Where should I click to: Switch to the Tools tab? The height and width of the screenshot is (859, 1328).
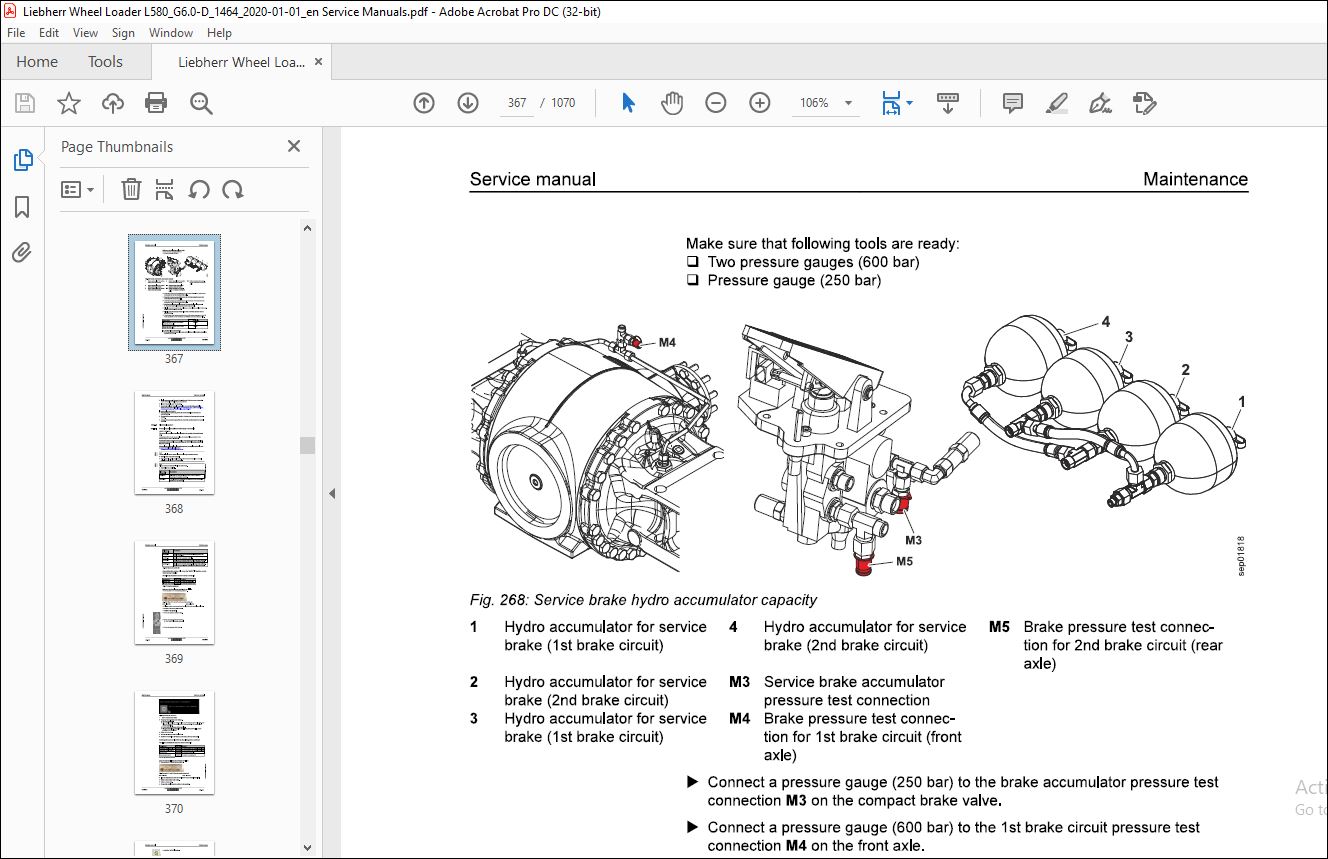105,62
